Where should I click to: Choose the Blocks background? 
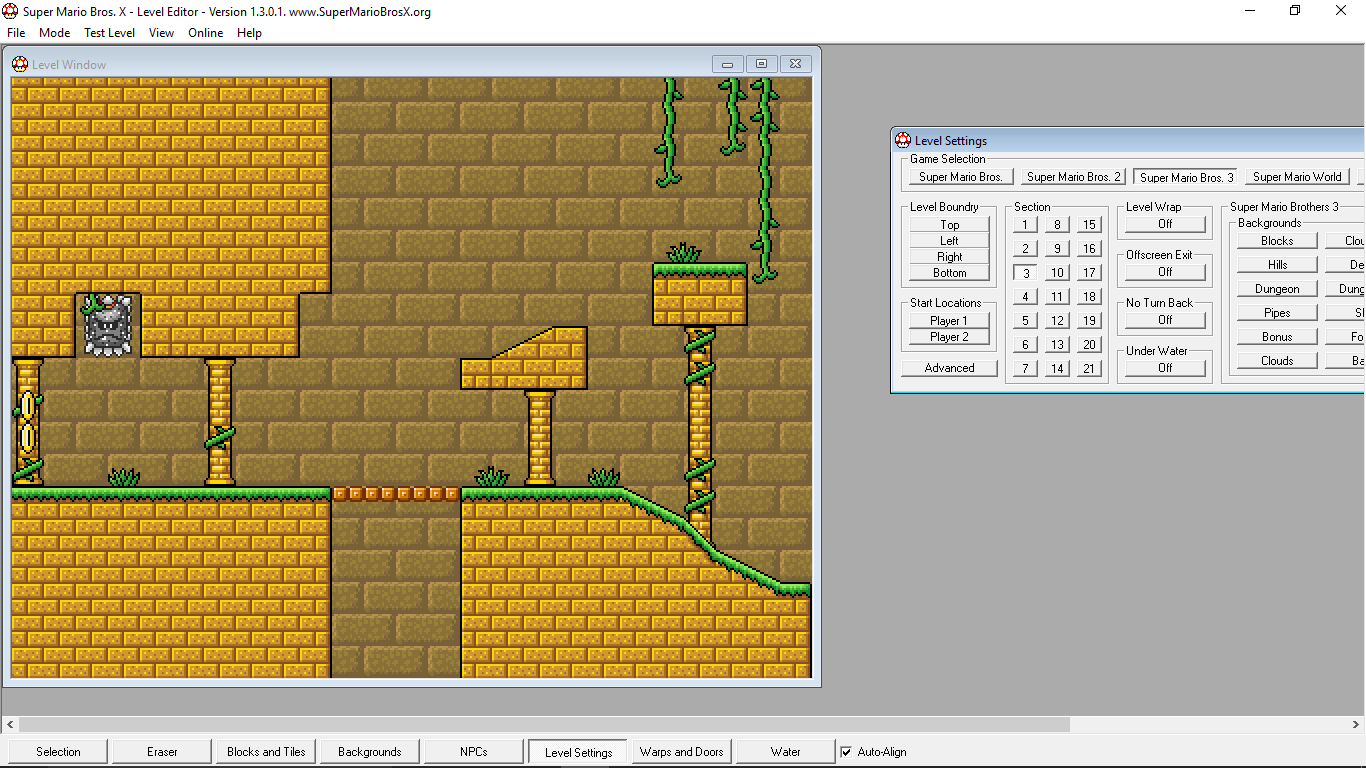pos(1277,241)
